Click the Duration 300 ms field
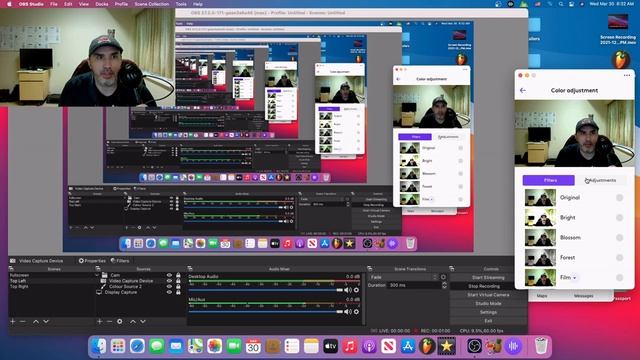Viewport: 640px width, 360px height. pyautogui.click(x=414, y=285)
